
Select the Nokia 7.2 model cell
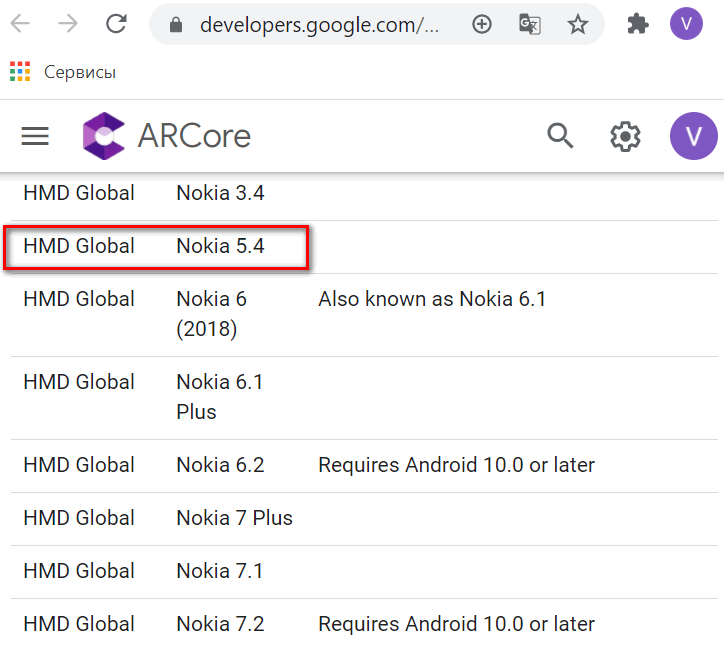tap(220, 624)
